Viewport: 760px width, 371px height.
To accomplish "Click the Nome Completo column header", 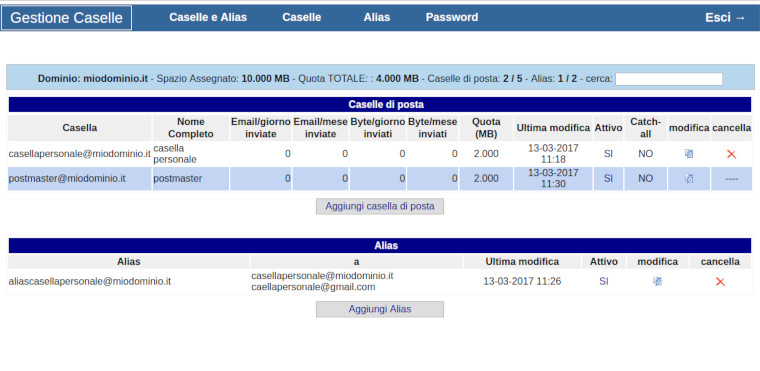I will (x=190, y=128).
